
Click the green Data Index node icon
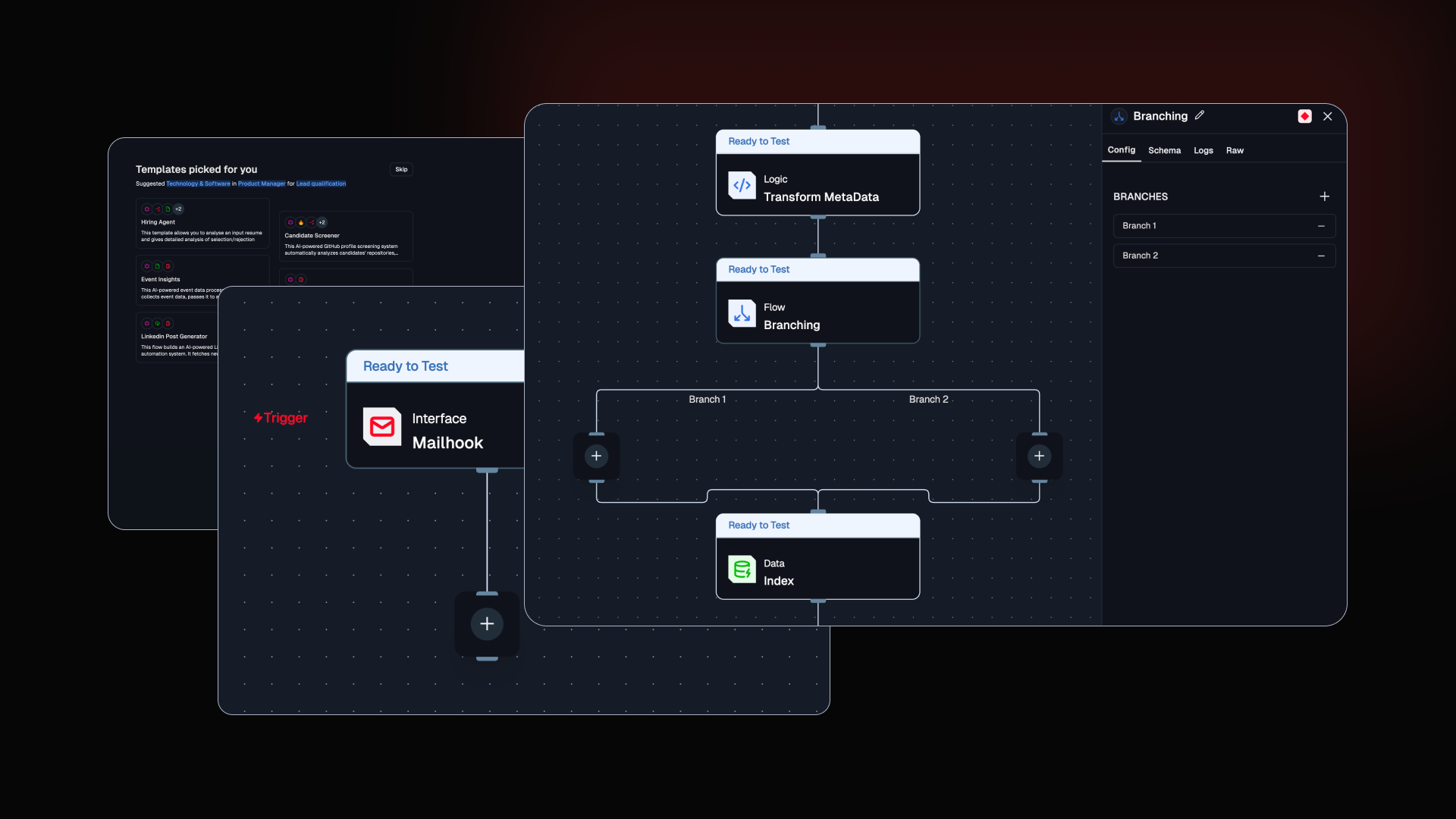(x=742, y=569)
